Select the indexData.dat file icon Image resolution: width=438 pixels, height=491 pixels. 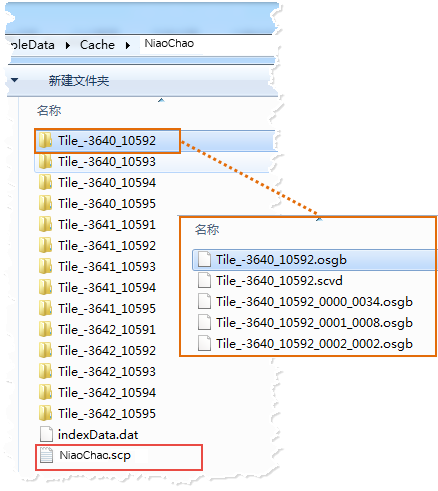tap(46, 434)
